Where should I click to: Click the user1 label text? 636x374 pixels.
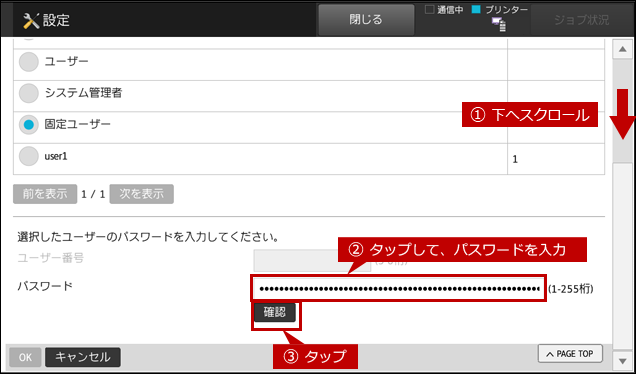[56, 156]
